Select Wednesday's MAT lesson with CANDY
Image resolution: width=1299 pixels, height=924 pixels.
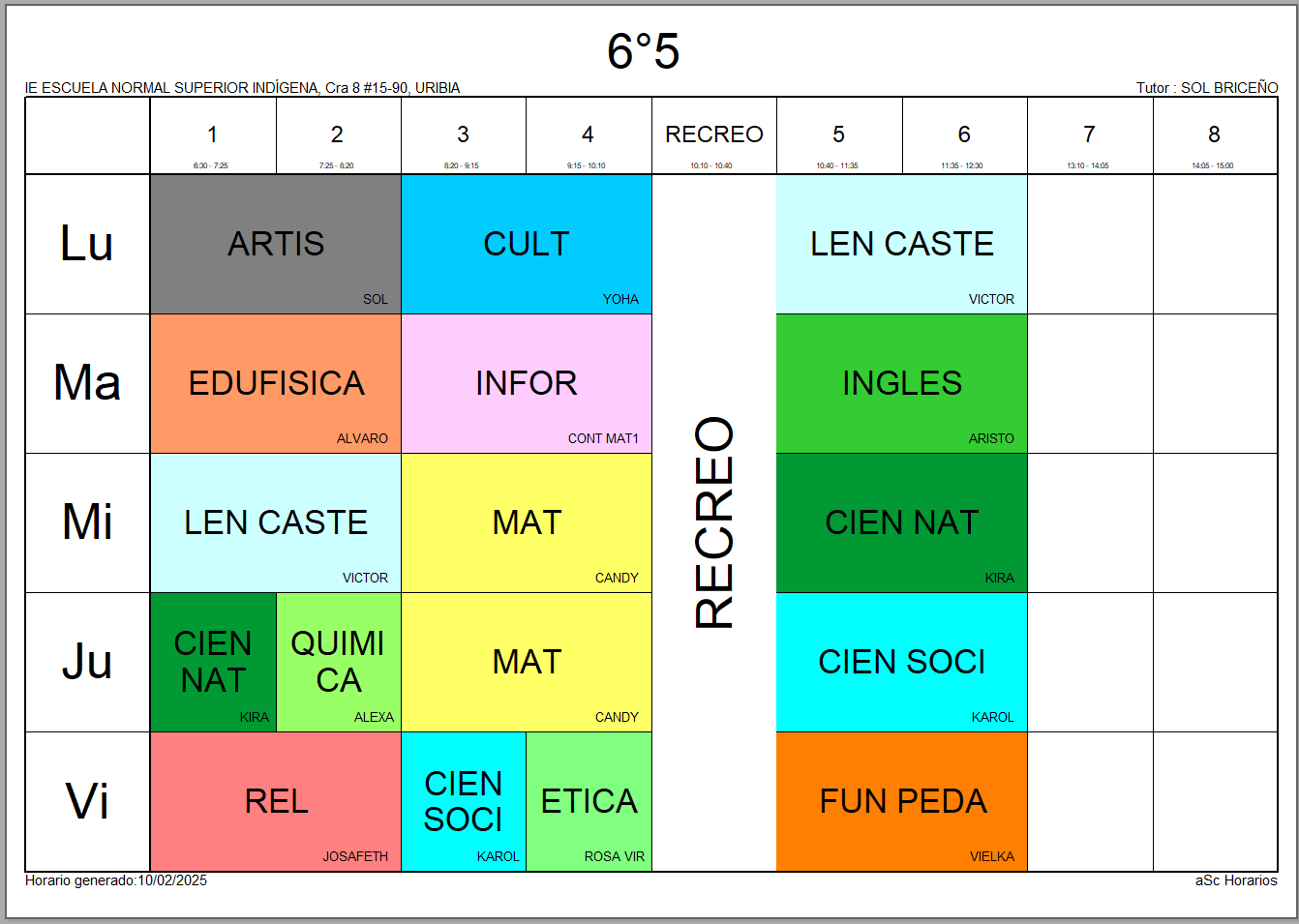(527, 522)
